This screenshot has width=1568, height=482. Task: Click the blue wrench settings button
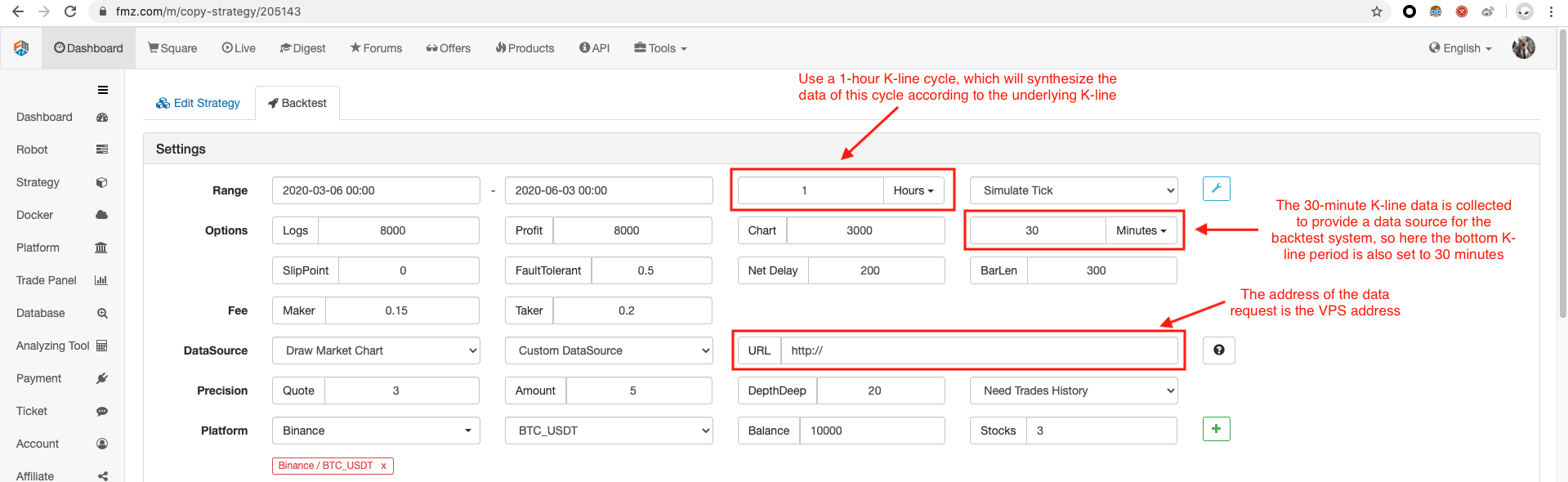[x=1217, y=189]
